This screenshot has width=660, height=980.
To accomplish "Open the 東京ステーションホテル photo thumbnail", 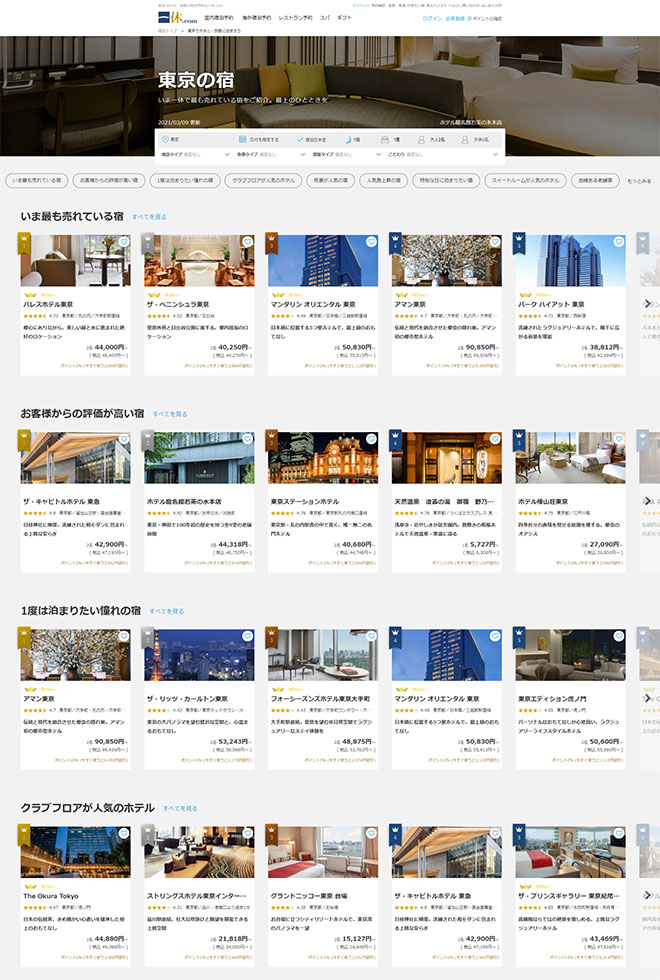I will 323,458.
